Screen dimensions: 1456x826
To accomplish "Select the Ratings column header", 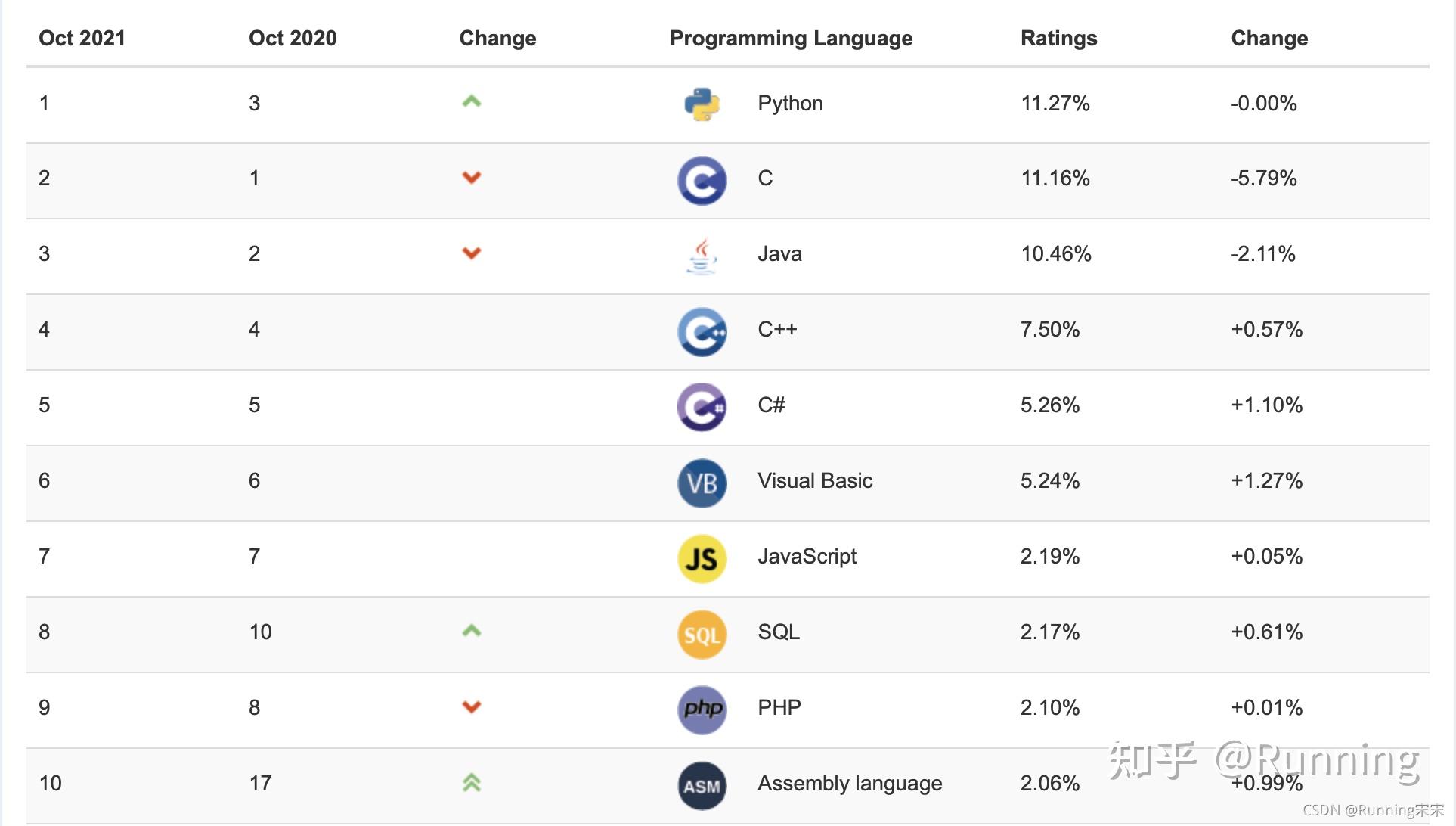I will coord(1058,39).
